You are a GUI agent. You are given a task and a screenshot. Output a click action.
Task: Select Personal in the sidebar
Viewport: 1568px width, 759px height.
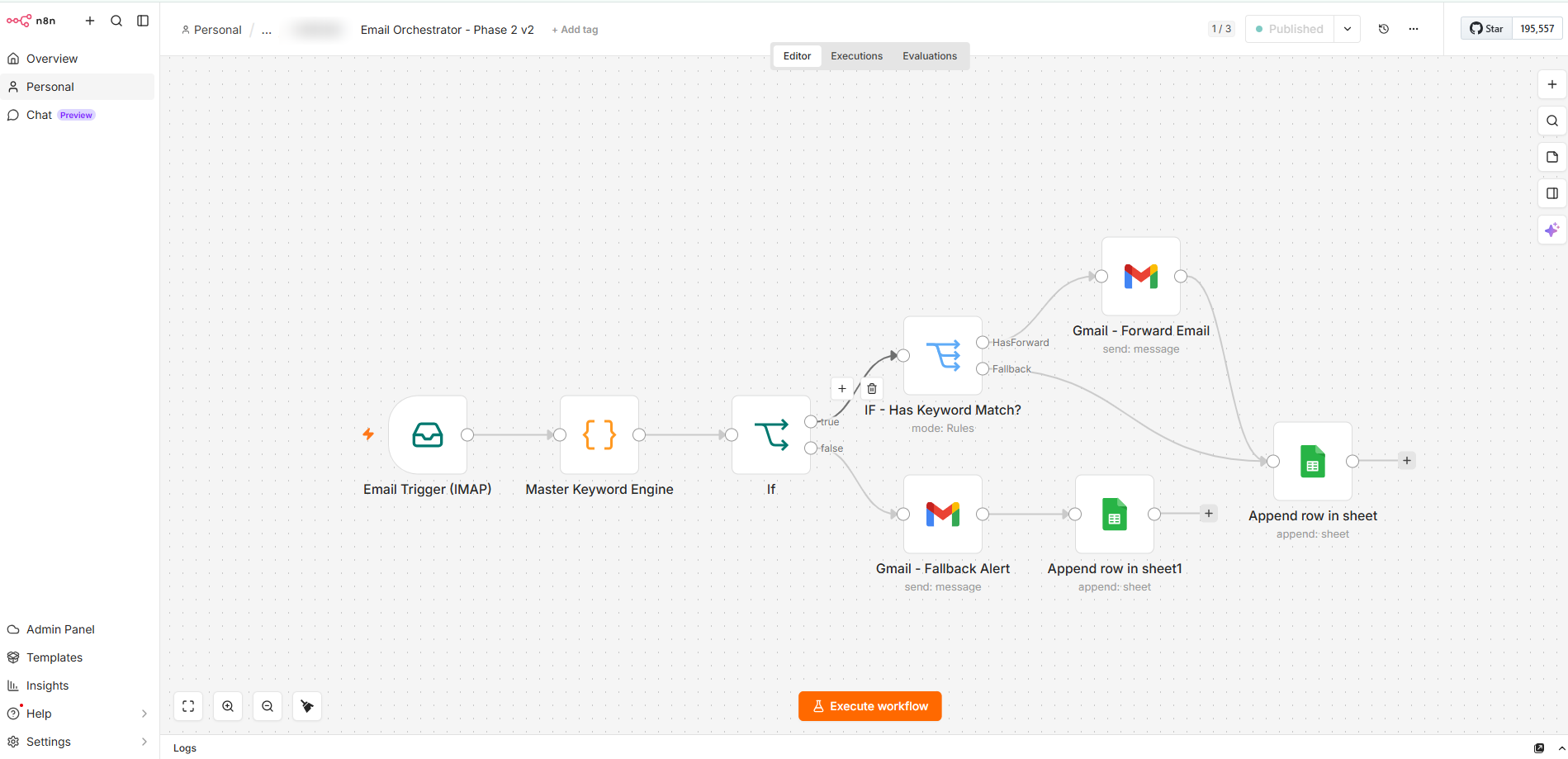[78, 87]
